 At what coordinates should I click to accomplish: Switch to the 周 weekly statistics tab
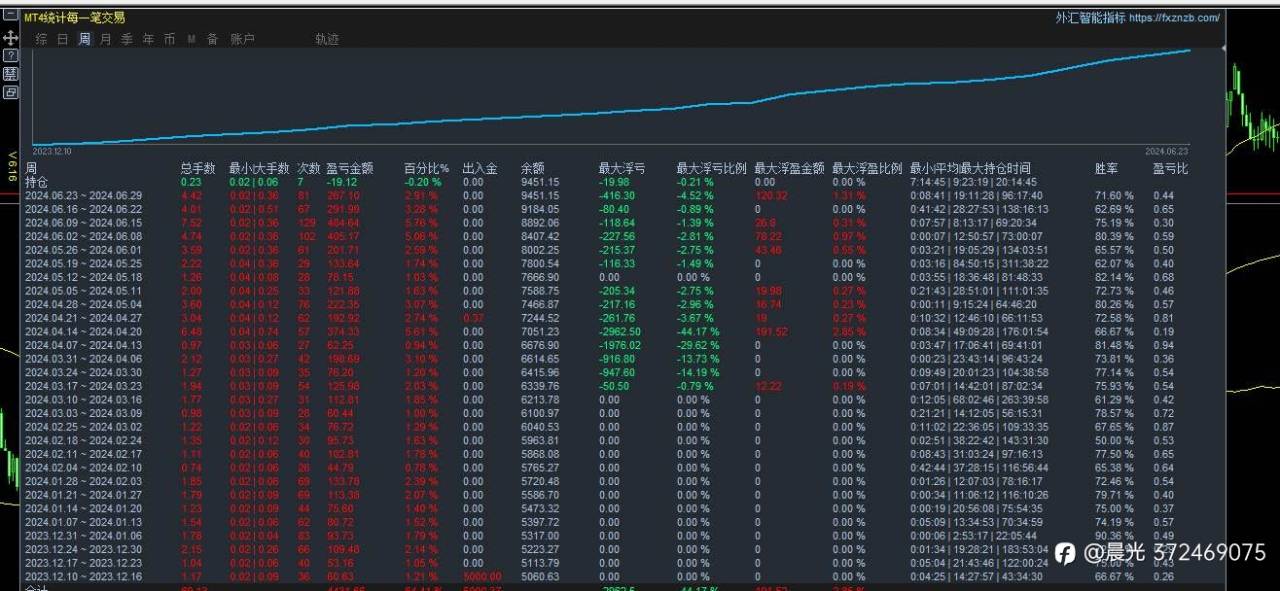click(x=84, y=39)
